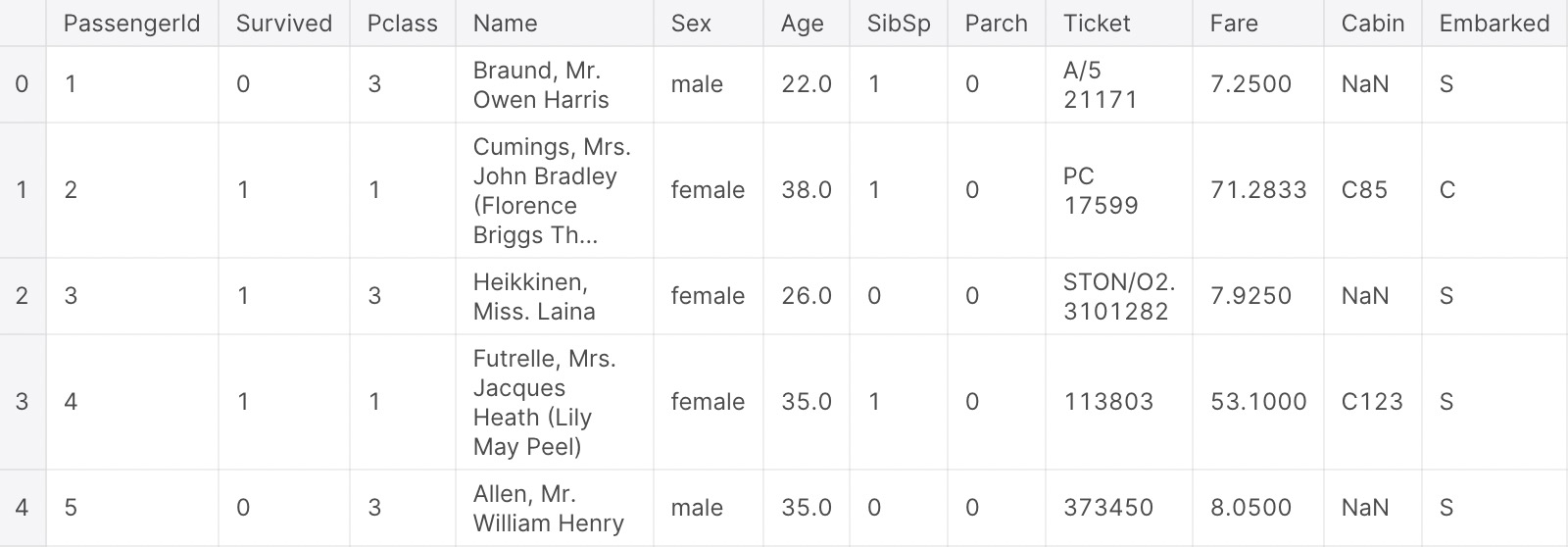Select ticket cell STON/O2. 3101282
1568x547 pixels.
coord(1119,296)
